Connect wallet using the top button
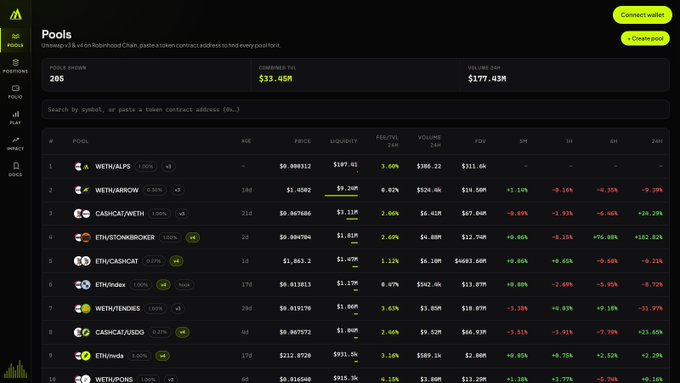The image size is (680, 383). coord(642,15)
